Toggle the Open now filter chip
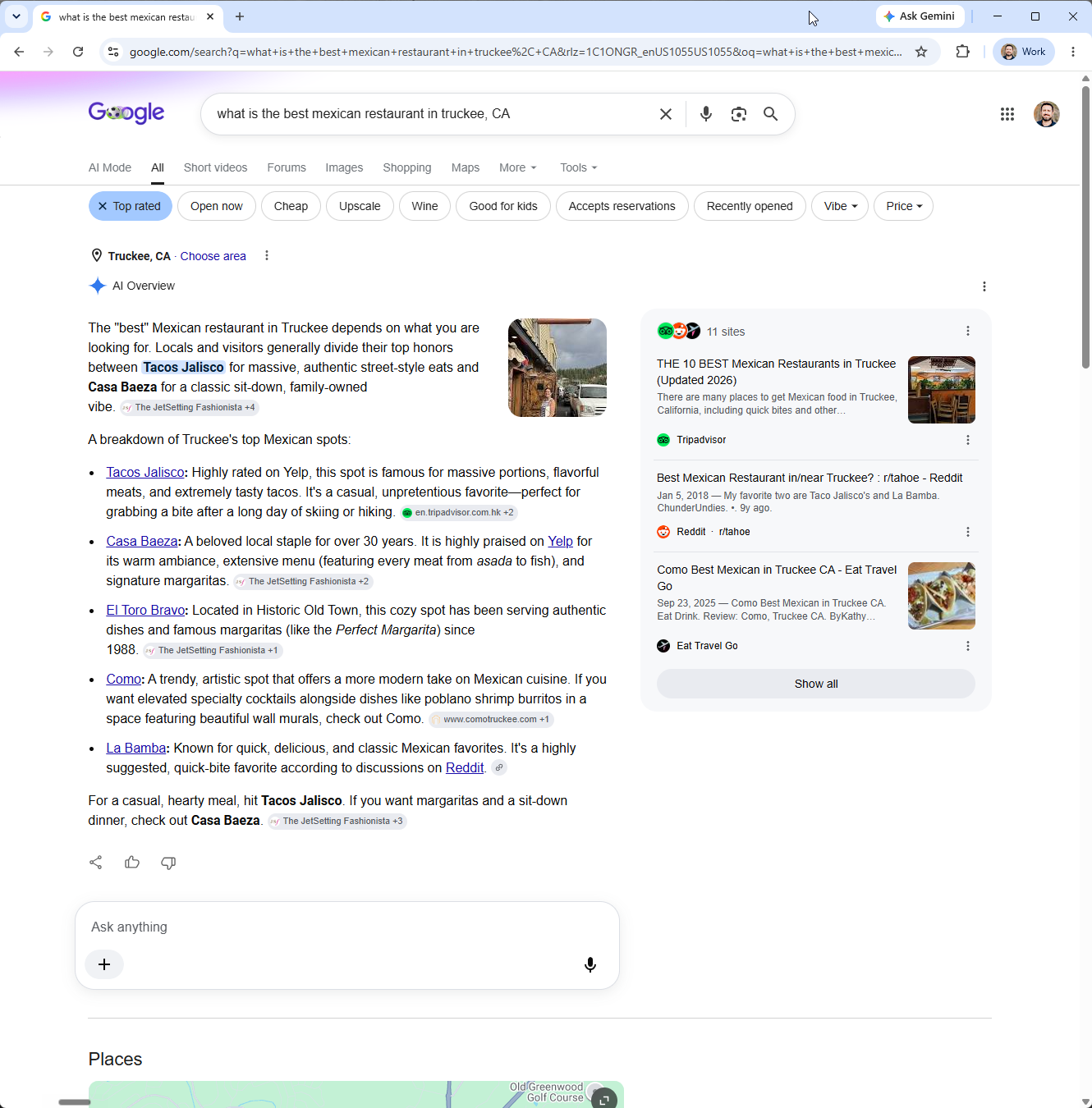The image size is (1092, 1108). [217, 206]
